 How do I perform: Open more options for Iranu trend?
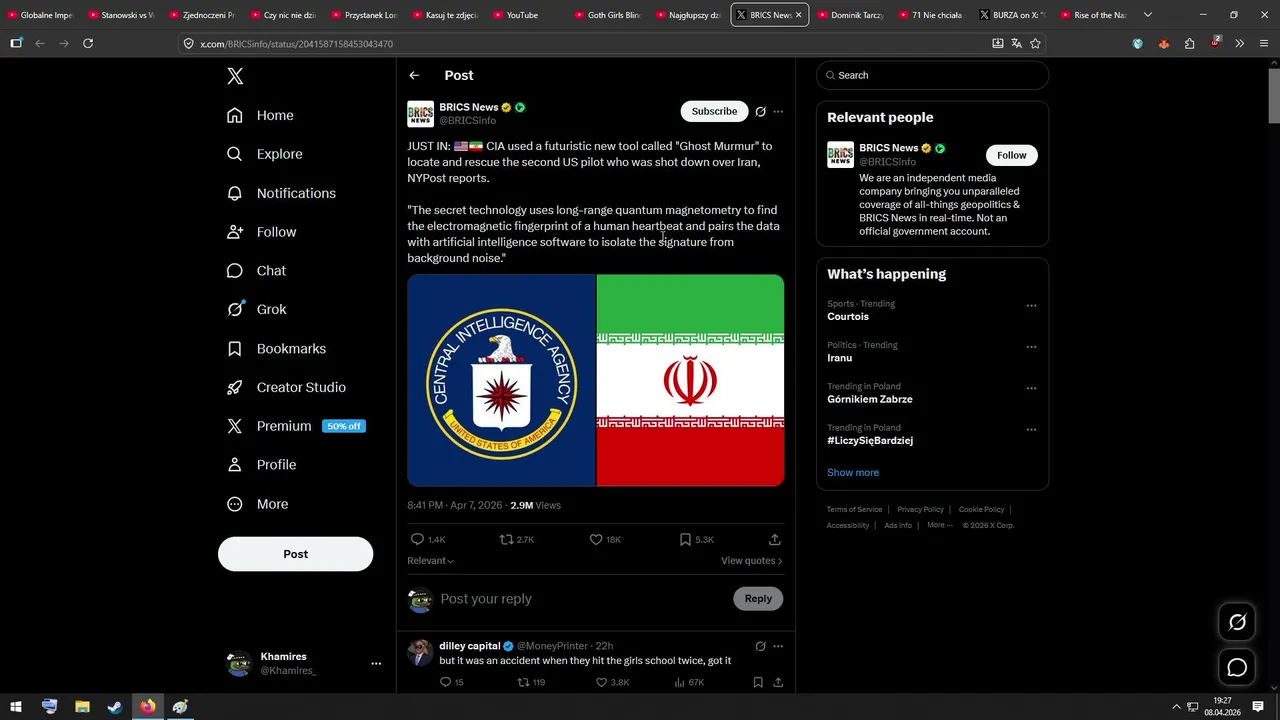point(1031,347)
